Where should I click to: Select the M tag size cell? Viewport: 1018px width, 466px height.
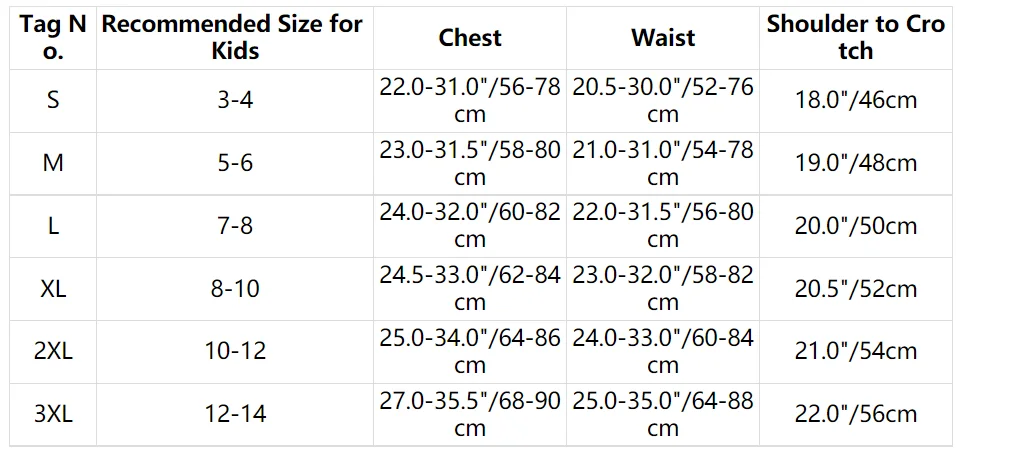[x=53, y=164]
